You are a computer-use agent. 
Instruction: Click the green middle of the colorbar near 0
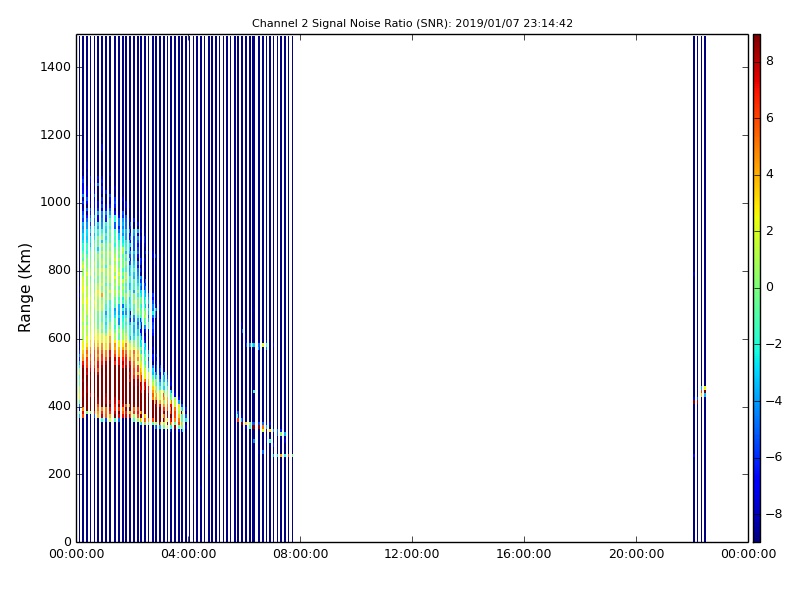coord(757,288)
